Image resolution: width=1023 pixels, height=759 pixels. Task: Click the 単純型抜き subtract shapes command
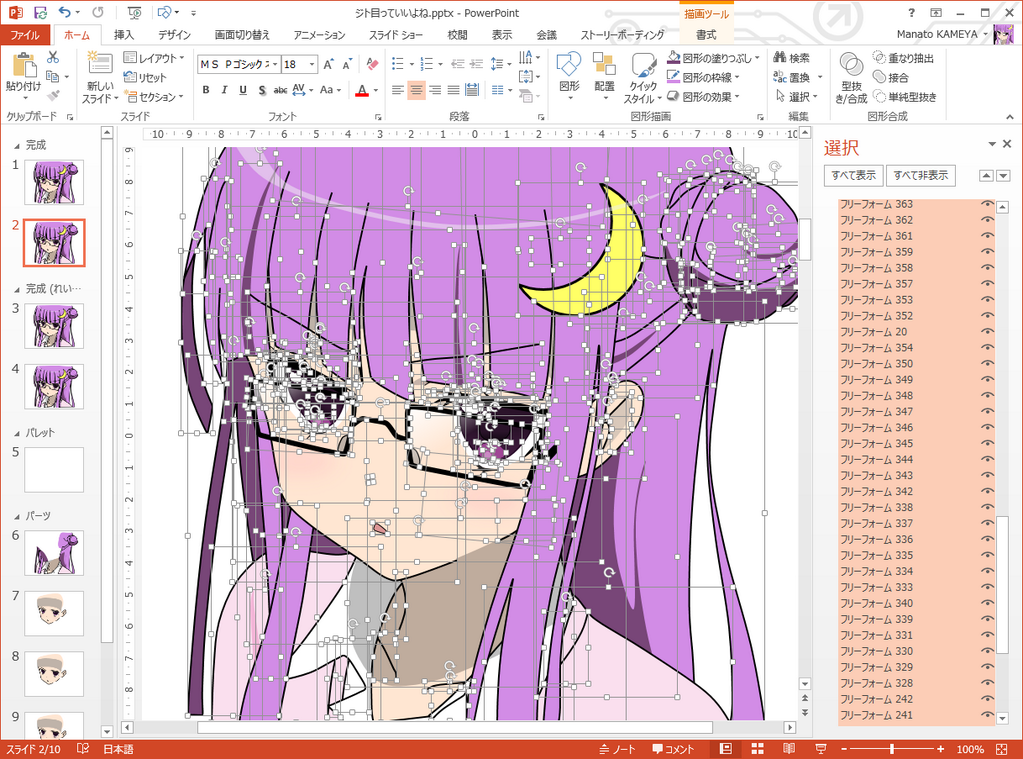click(904, 97)
